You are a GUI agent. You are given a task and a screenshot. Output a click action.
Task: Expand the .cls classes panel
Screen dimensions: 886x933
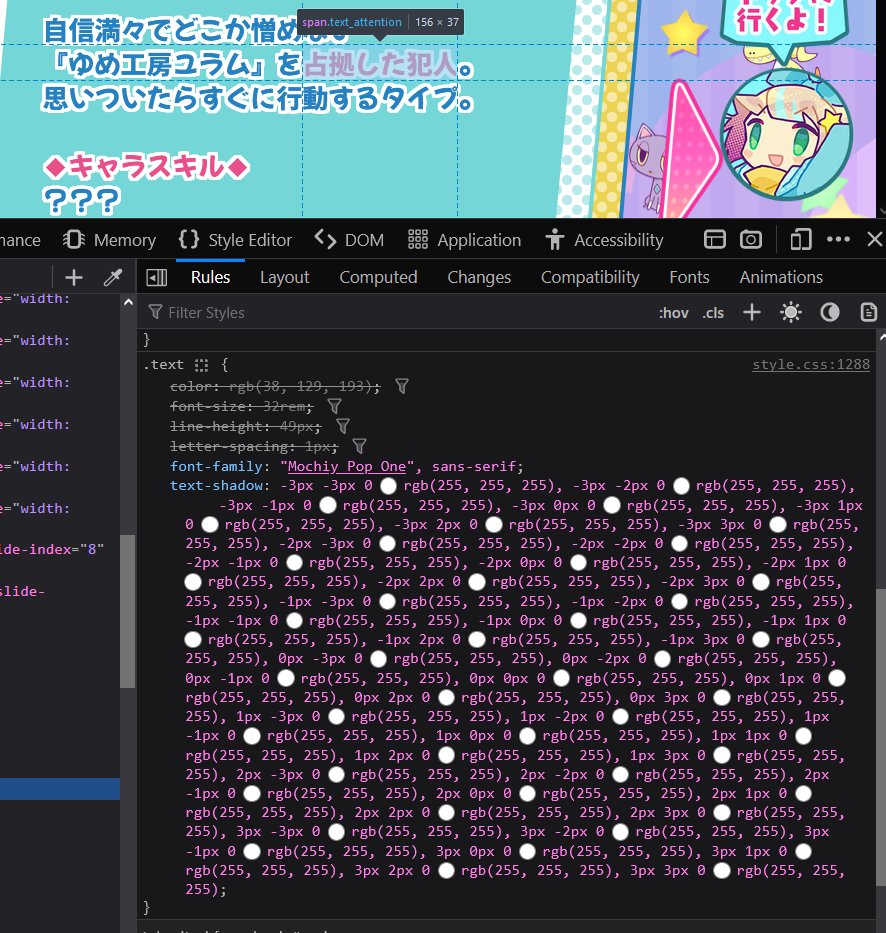click(713, 313)
